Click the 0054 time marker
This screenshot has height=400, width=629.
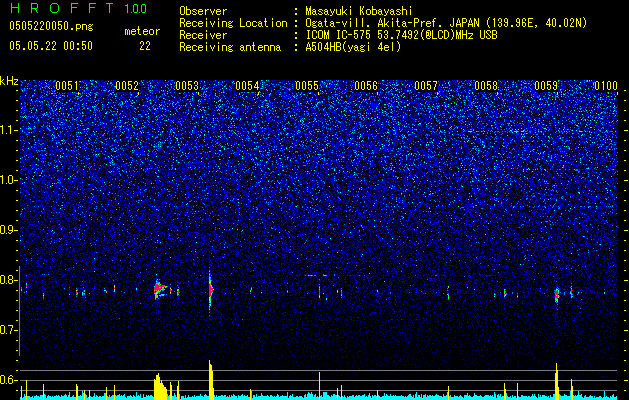coord(247,86)
